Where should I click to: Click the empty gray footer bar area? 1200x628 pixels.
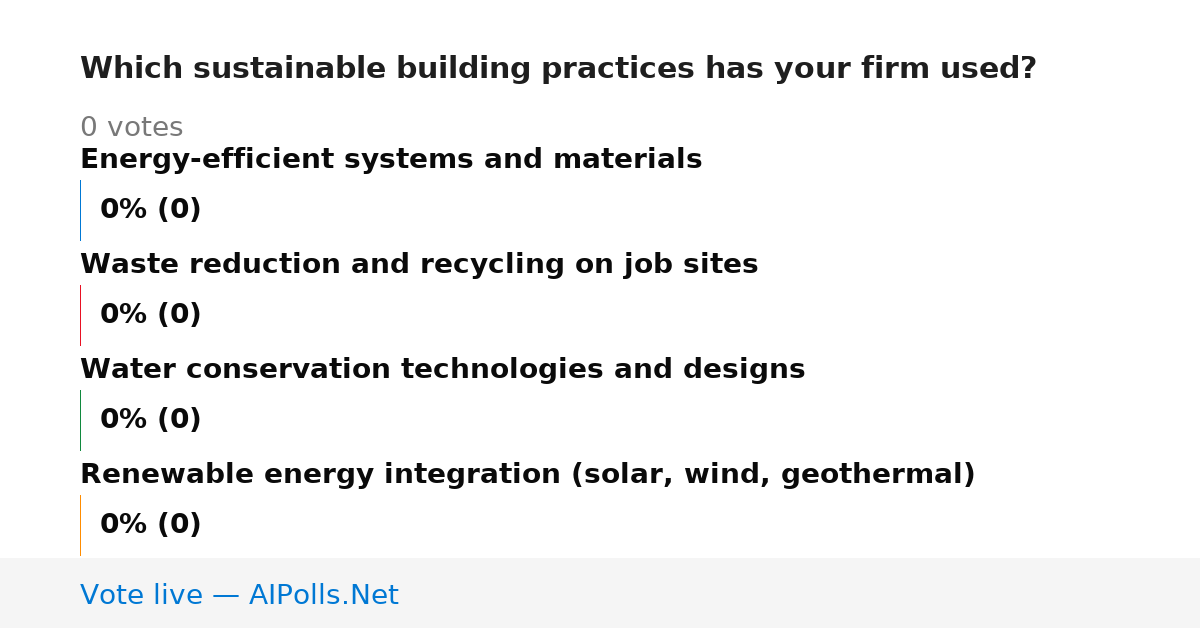coord(800,593)
